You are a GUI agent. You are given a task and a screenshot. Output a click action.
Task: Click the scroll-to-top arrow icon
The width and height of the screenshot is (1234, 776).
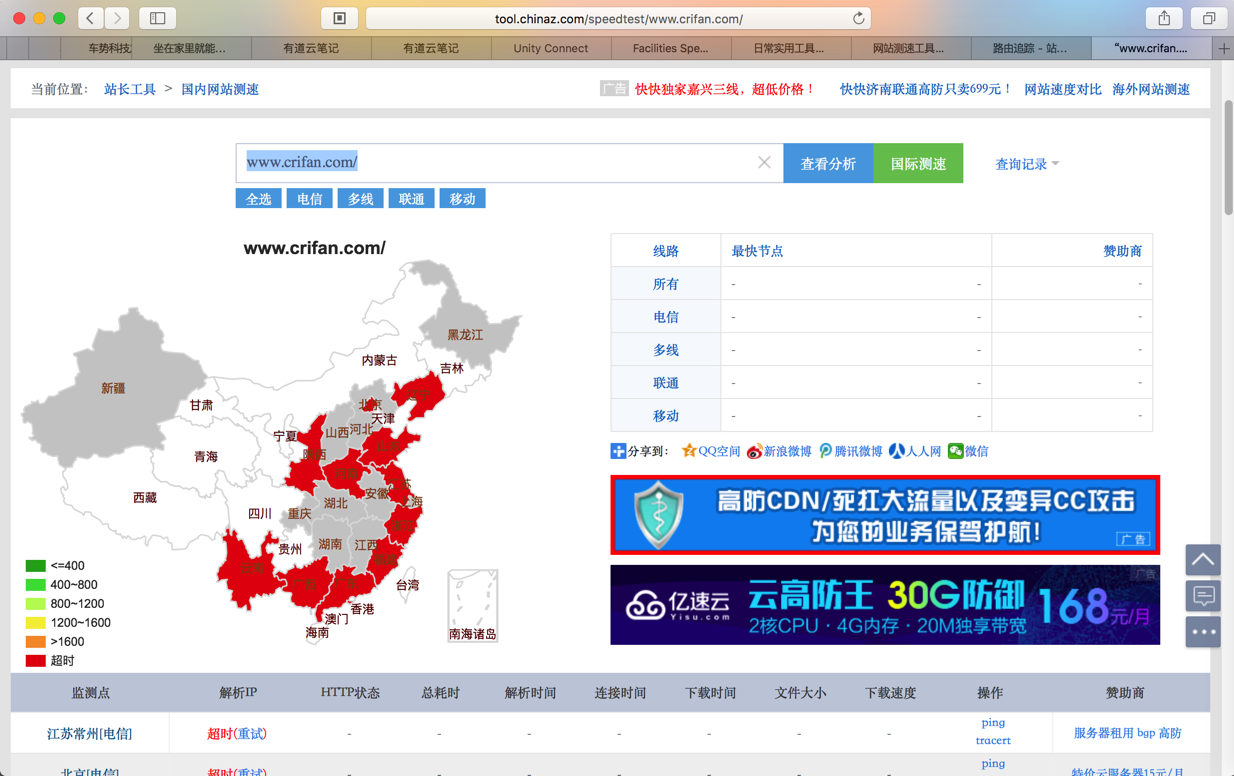pyautogui.click(x=1203, y=560)
